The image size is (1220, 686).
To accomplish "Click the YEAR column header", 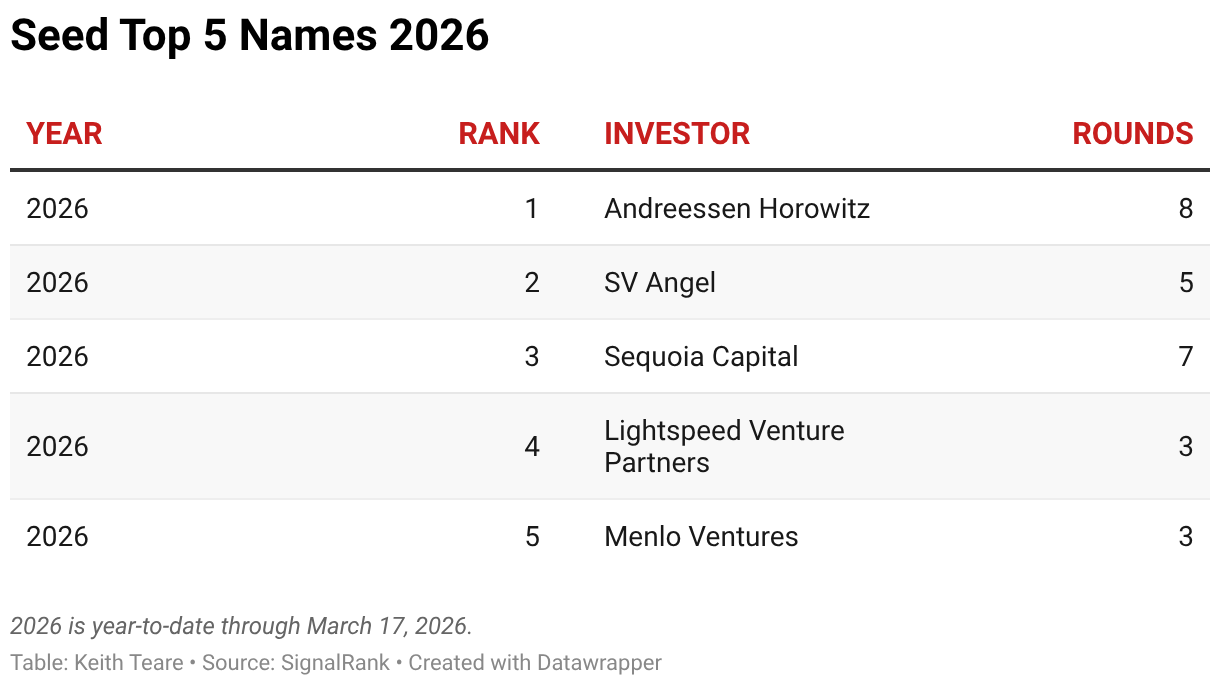I will 64,134.
